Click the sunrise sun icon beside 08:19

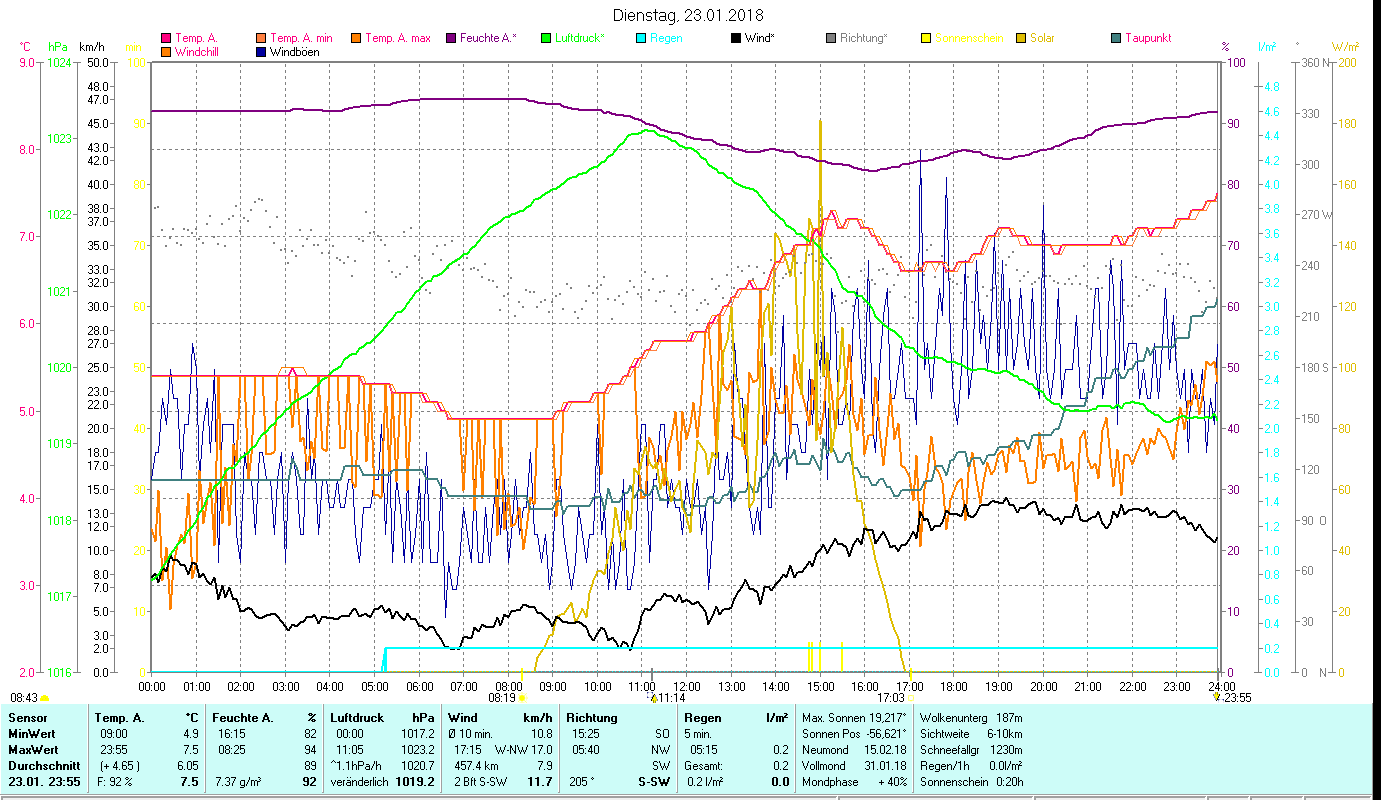tap(521, 698)
